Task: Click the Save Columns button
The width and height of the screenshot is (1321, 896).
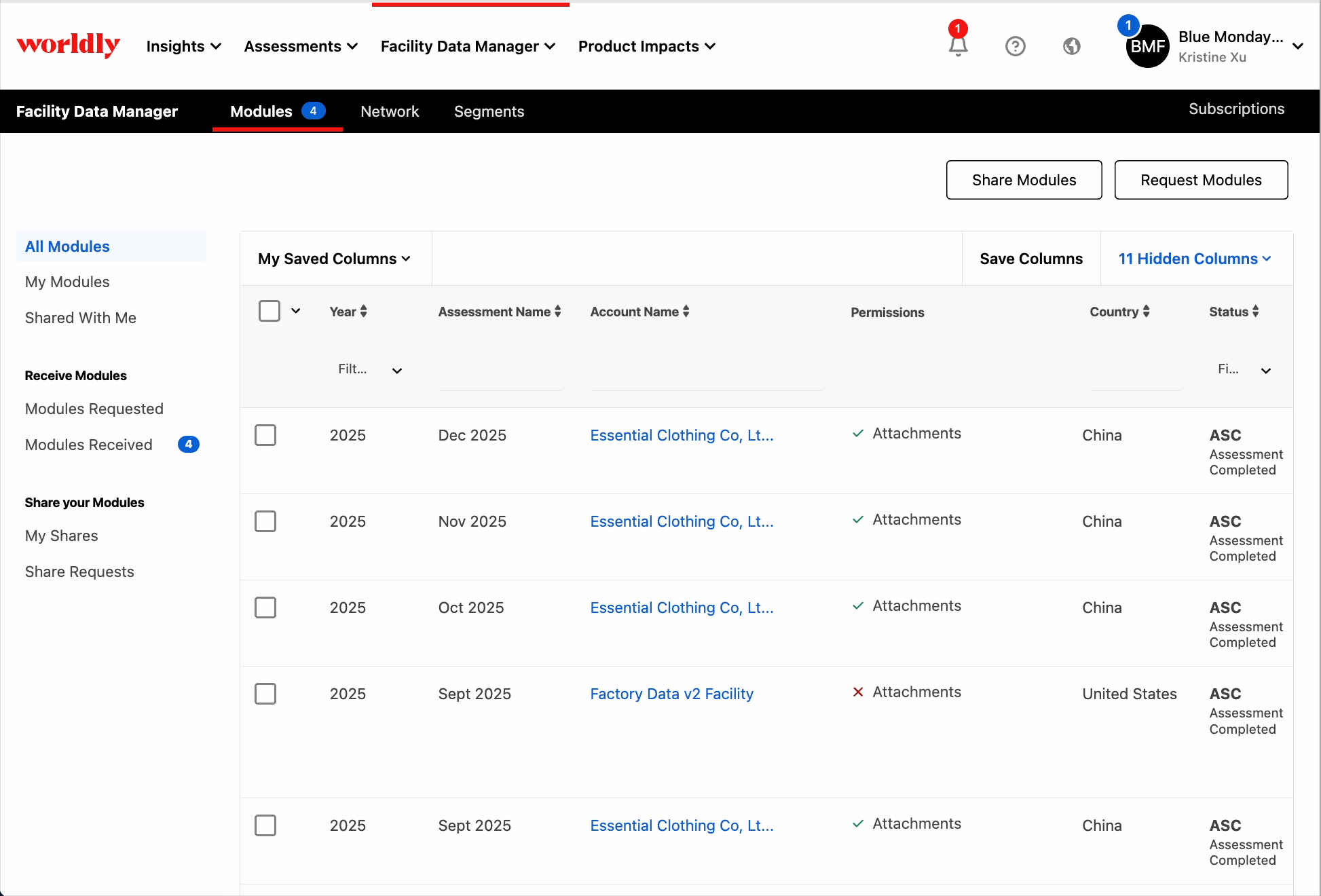Action: 1031,259
